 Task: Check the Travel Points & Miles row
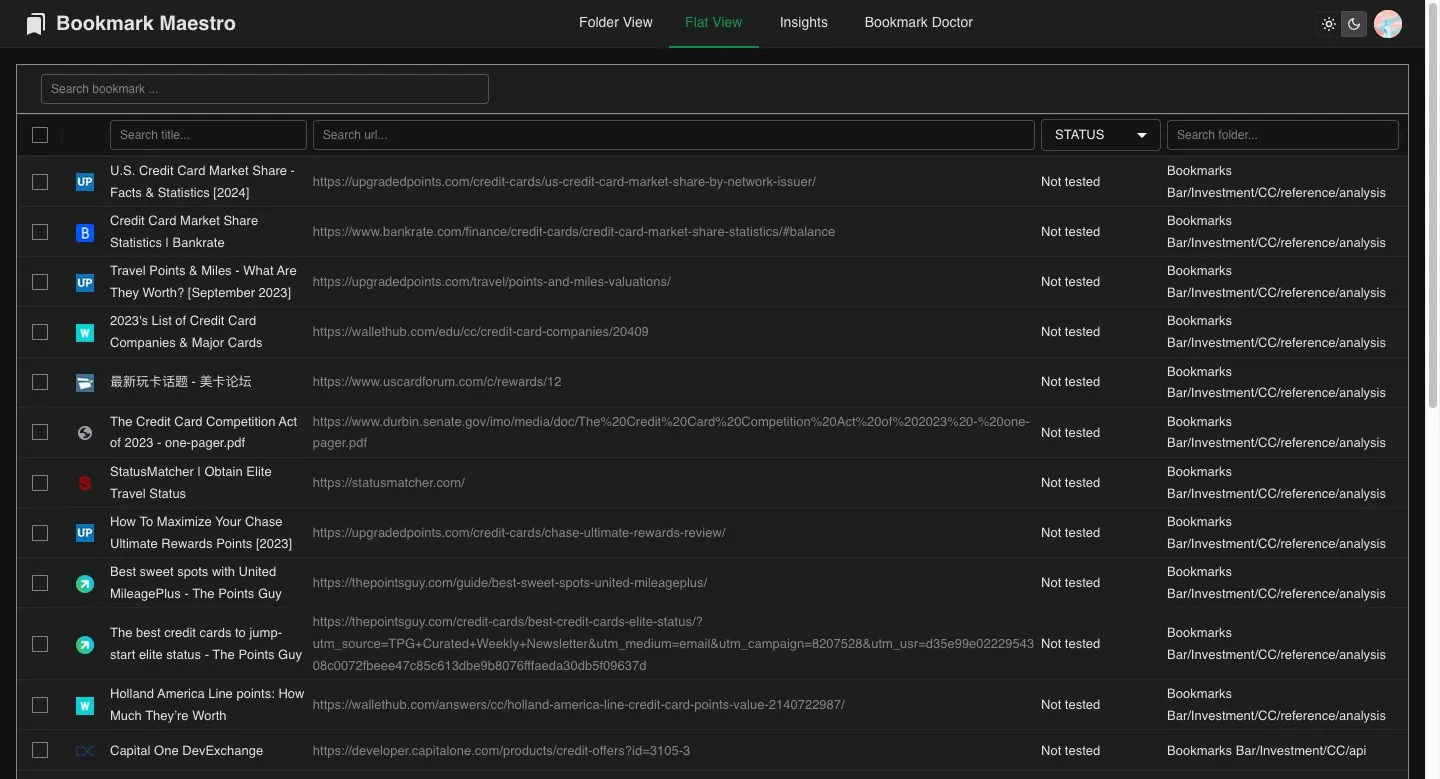[40, 282]
